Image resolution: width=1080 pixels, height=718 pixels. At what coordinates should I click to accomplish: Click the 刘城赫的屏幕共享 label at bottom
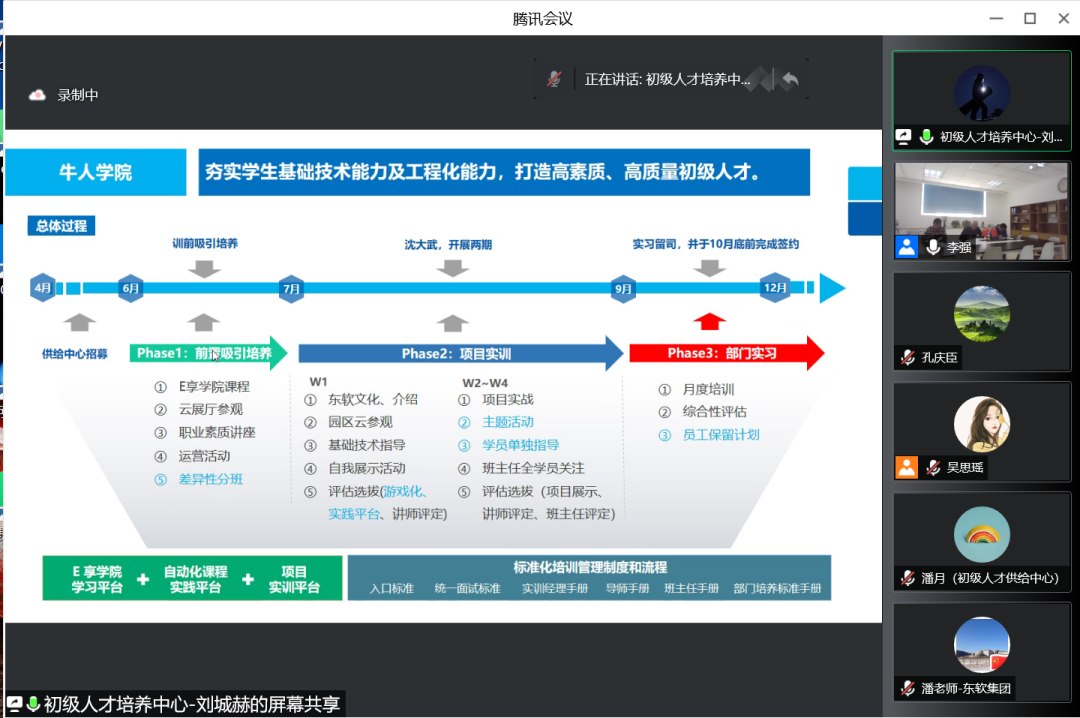coord(192,704)
